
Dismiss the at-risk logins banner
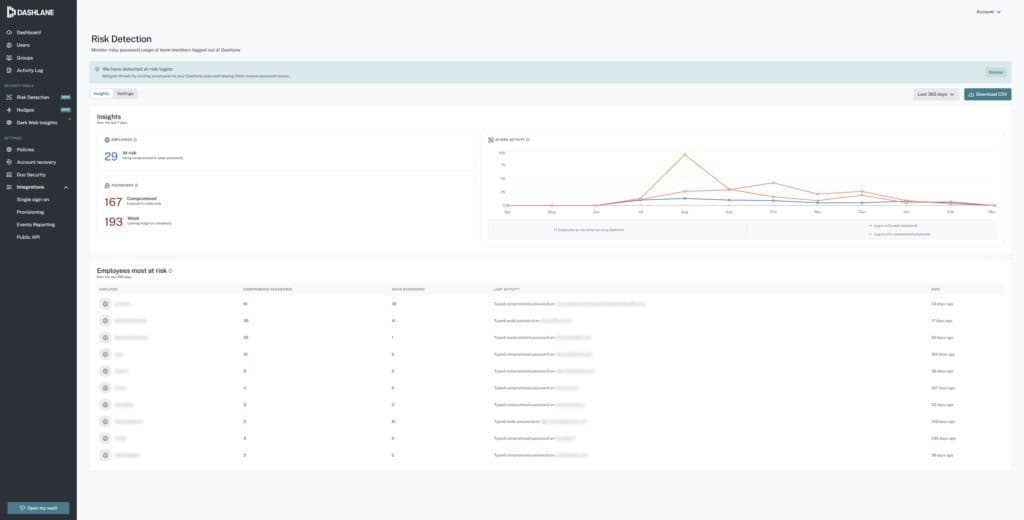click(995, 72)
